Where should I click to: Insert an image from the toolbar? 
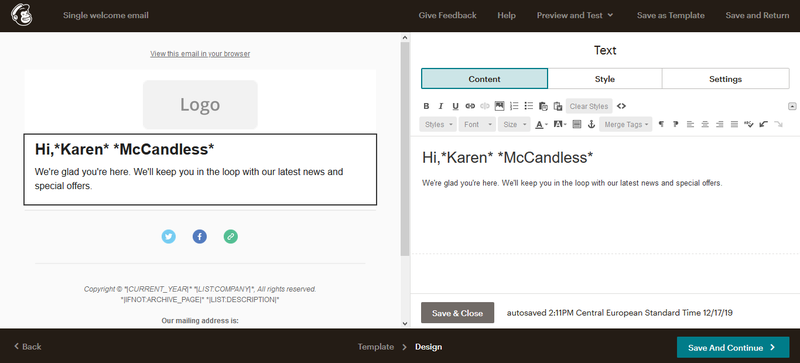coord(499,106)
